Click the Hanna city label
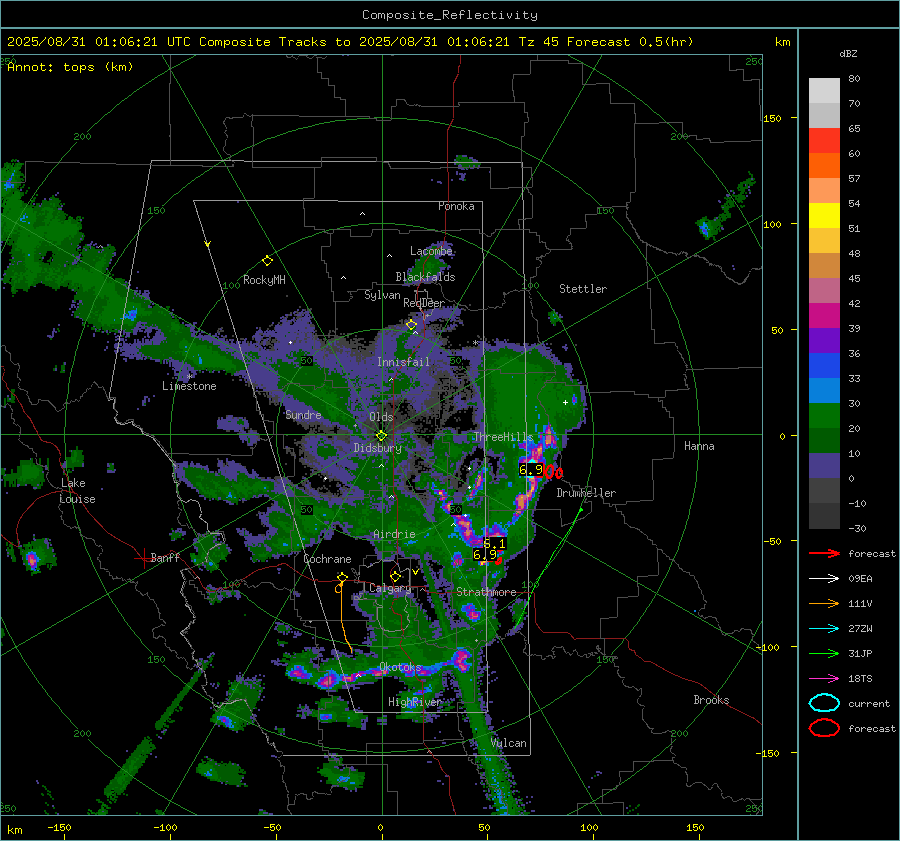 point(699,446)
